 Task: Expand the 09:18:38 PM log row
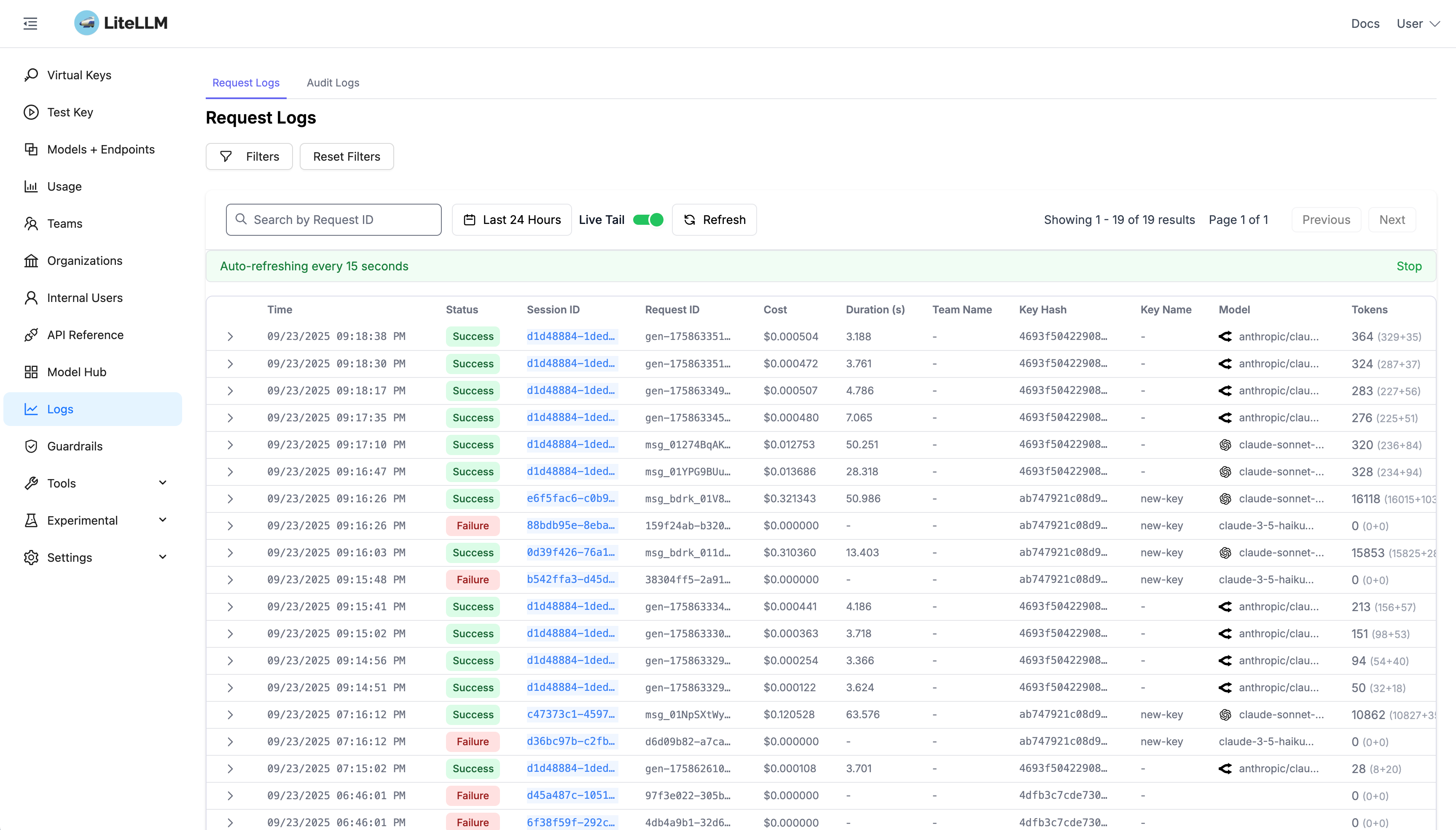[230, 336]
